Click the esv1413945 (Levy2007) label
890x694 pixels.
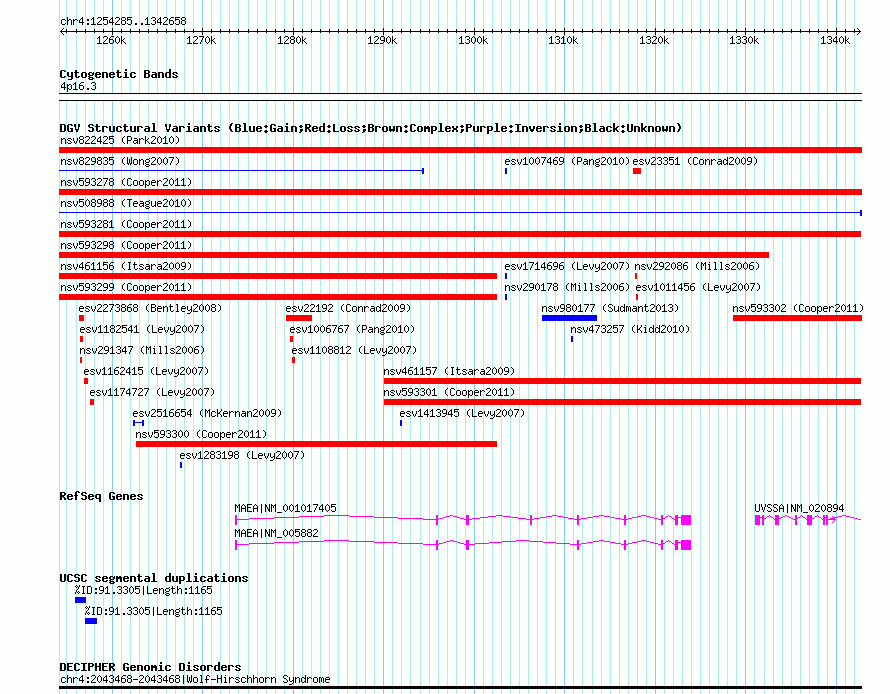pos(462,413)
